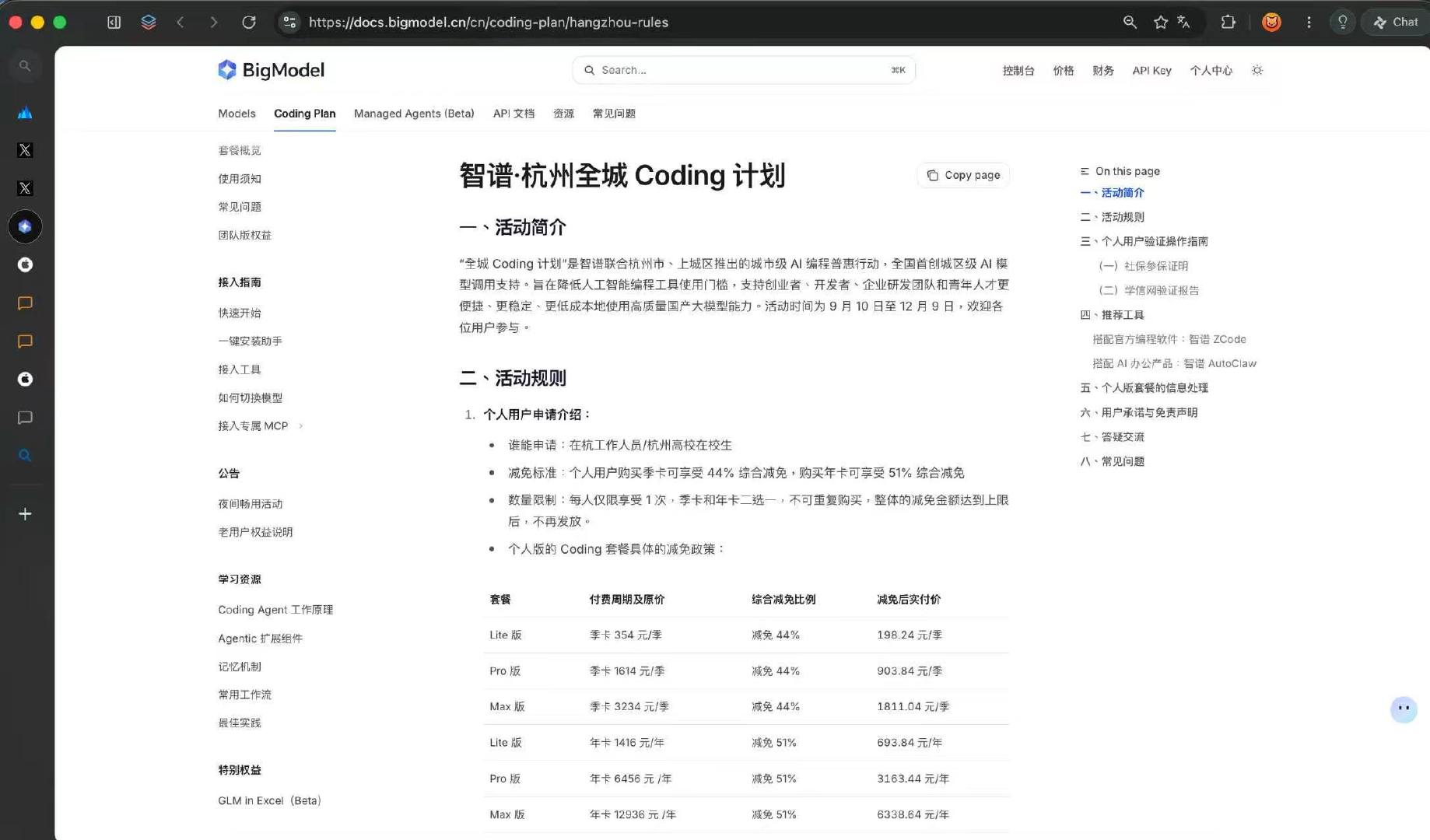Open 使用须知 in the left sidebar

pyautogui.click(x=240, y=179)
